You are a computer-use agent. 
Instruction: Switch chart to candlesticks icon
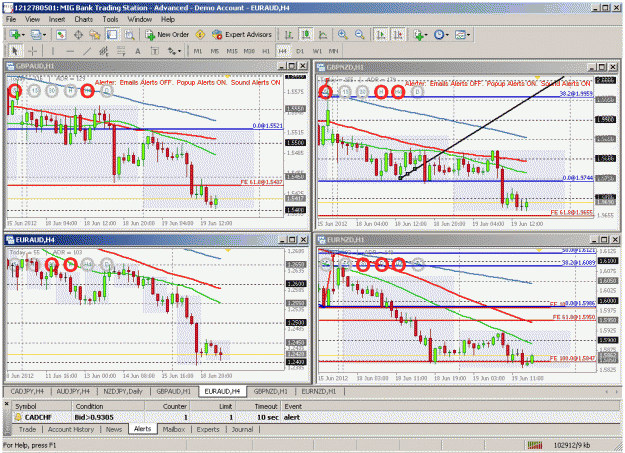(306, 35)
